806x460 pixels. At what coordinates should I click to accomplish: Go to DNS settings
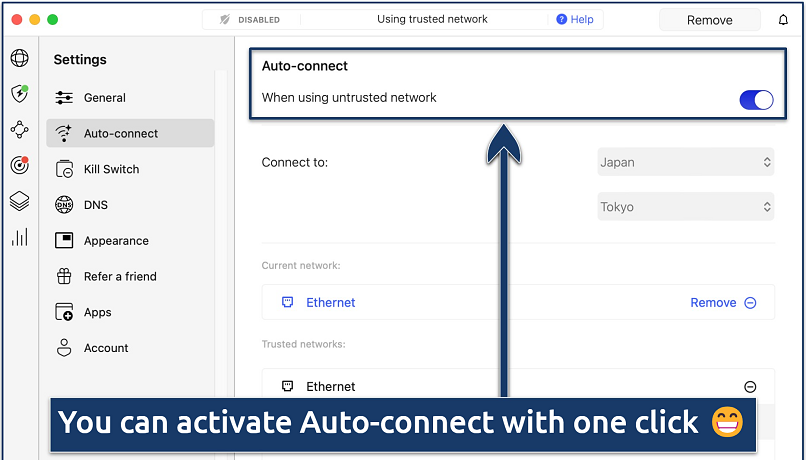[96, 205]
